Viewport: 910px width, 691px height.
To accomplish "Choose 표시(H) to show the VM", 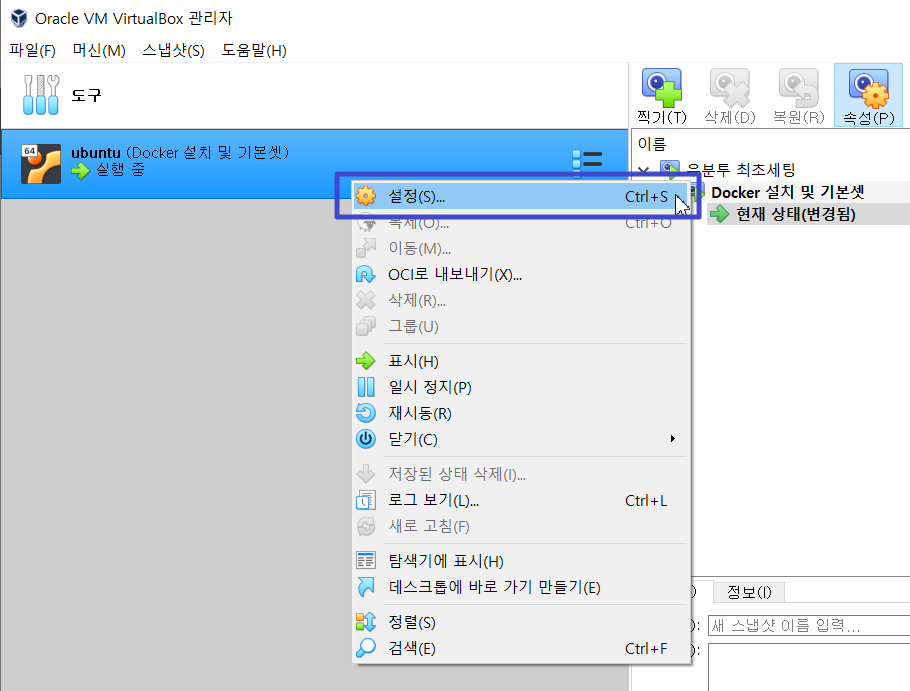I will click(521, 361).
